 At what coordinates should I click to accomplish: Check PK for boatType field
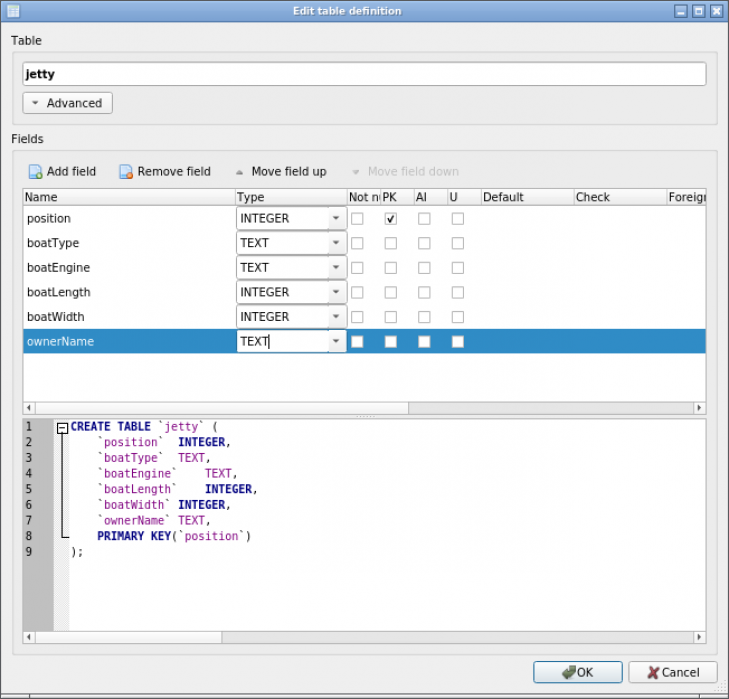pyautogui.click(x=391, y=243)
